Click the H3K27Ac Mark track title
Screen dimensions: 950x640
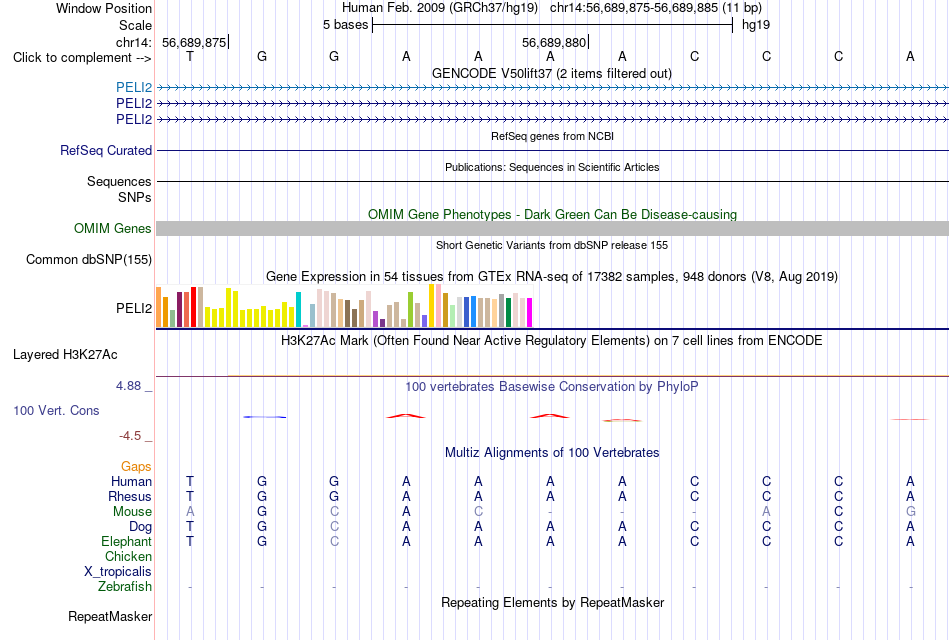click(x=551, y=341)
